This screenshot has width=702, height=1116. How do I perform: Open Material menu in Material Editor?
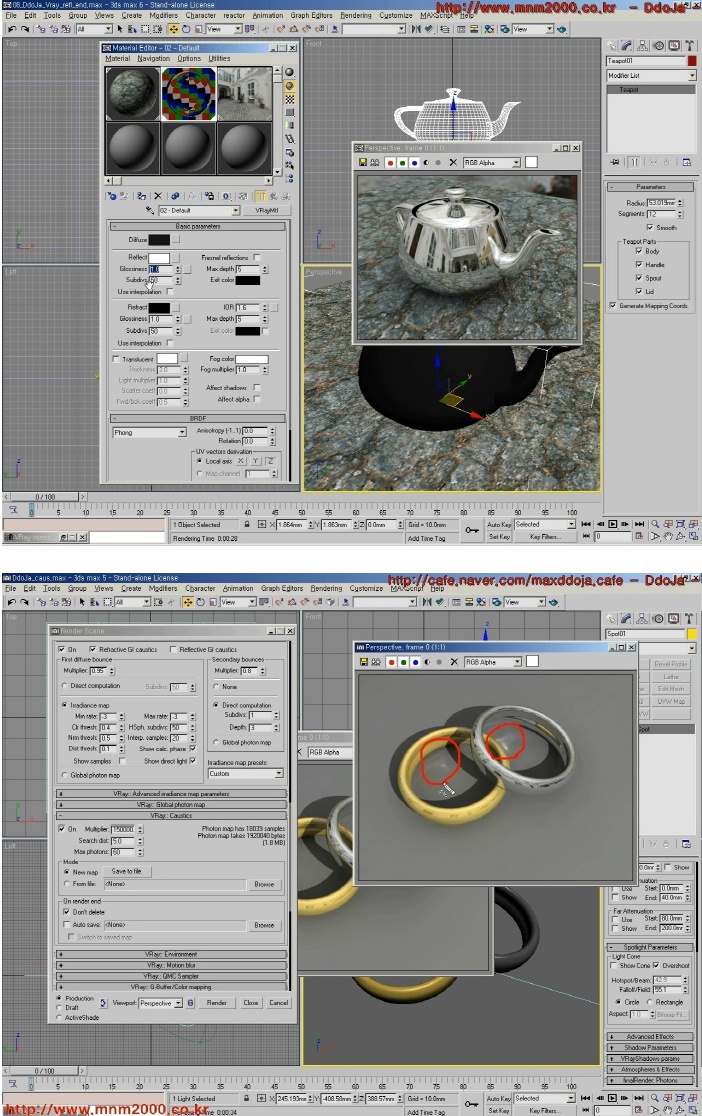(117, 58)
